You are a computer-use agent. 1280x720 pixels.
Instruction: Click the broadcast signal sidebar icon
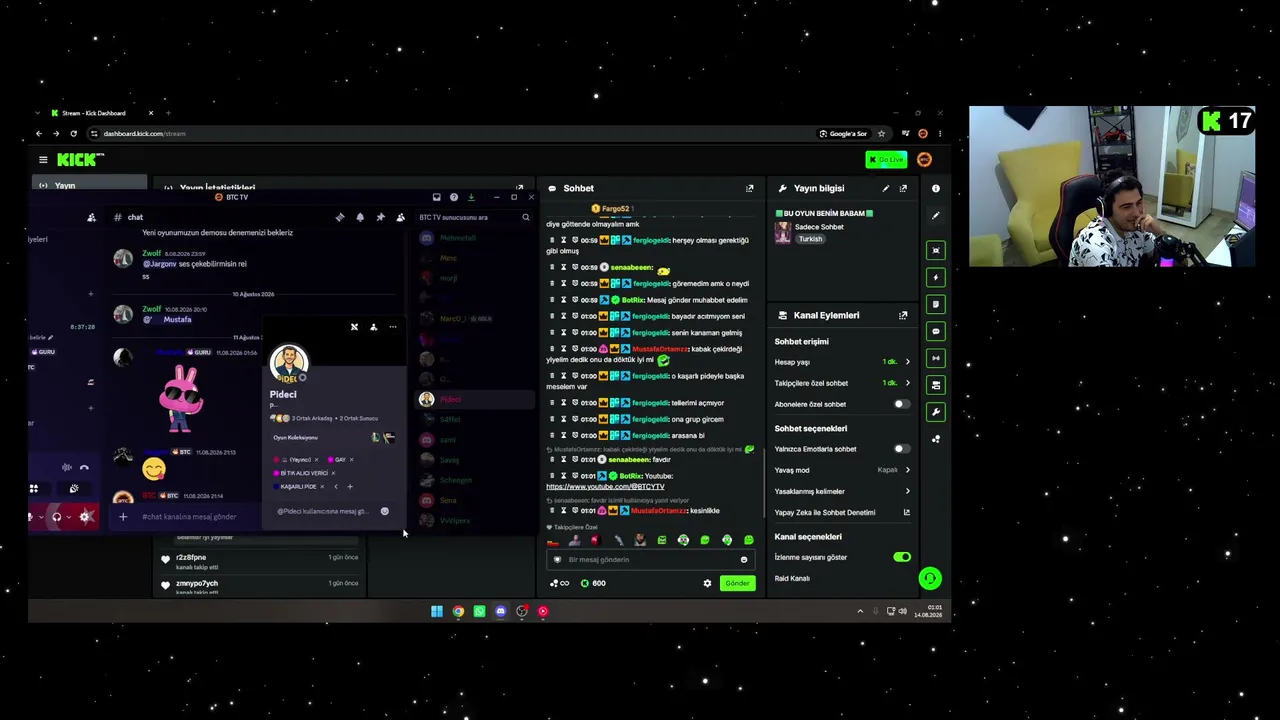click(x=936, y=358)
